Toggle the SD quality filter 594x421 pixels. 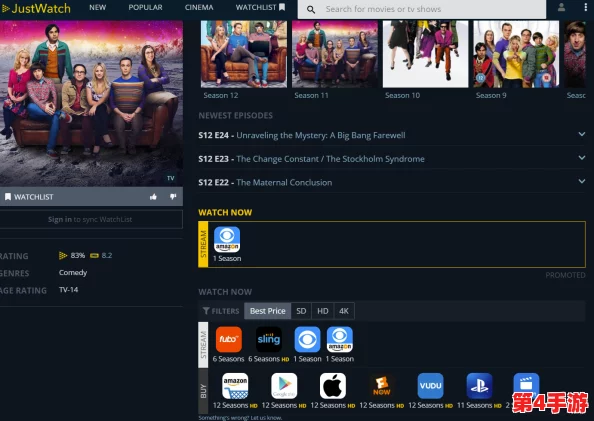pos(301,311)
